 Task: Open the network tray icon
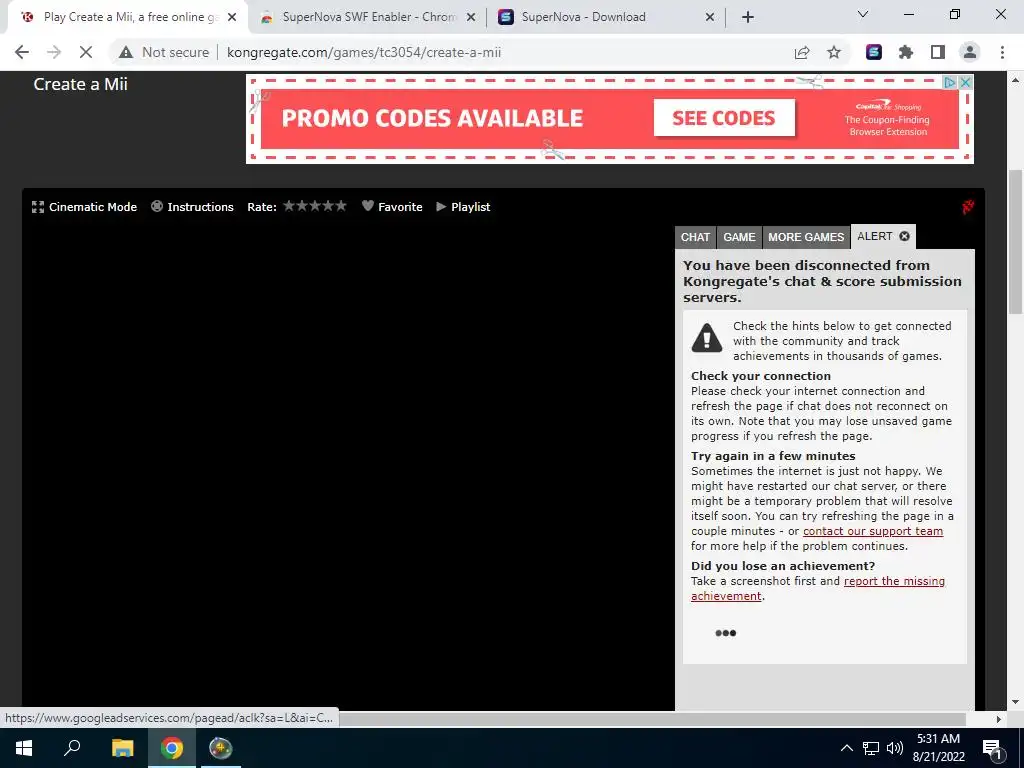point(871,748)
